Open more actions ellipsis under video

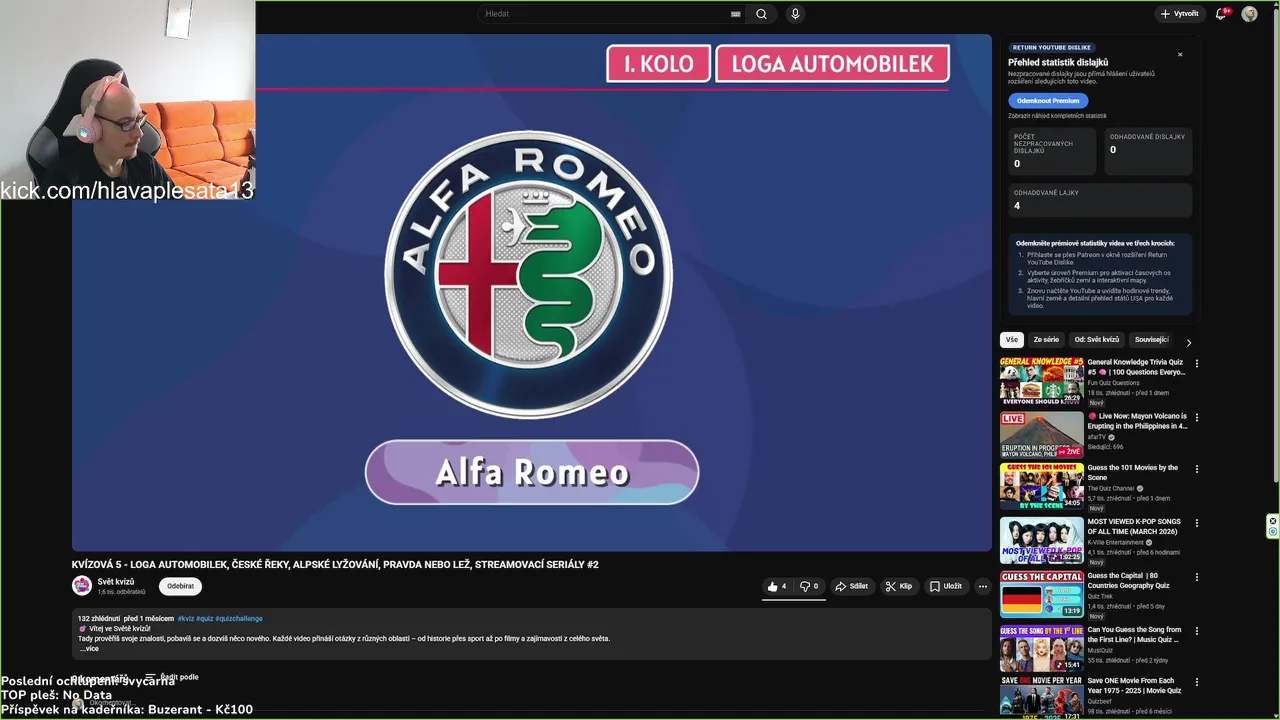983,586
